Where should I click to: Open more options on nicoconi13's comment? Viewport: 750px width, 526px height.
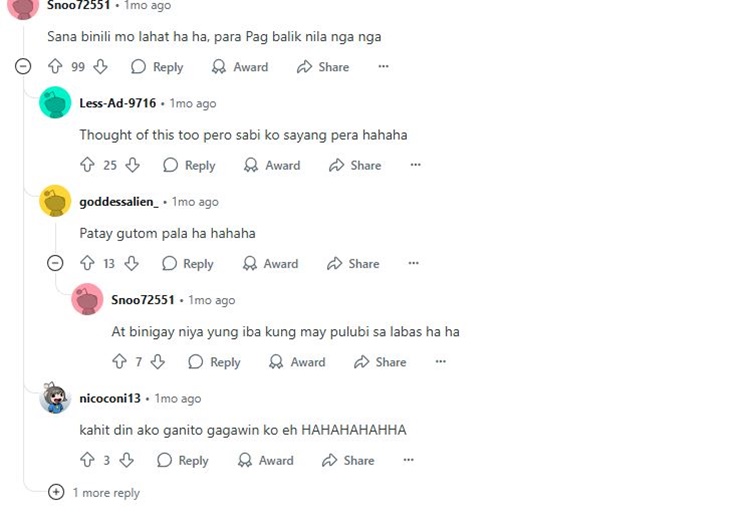[x=408, y=460]
